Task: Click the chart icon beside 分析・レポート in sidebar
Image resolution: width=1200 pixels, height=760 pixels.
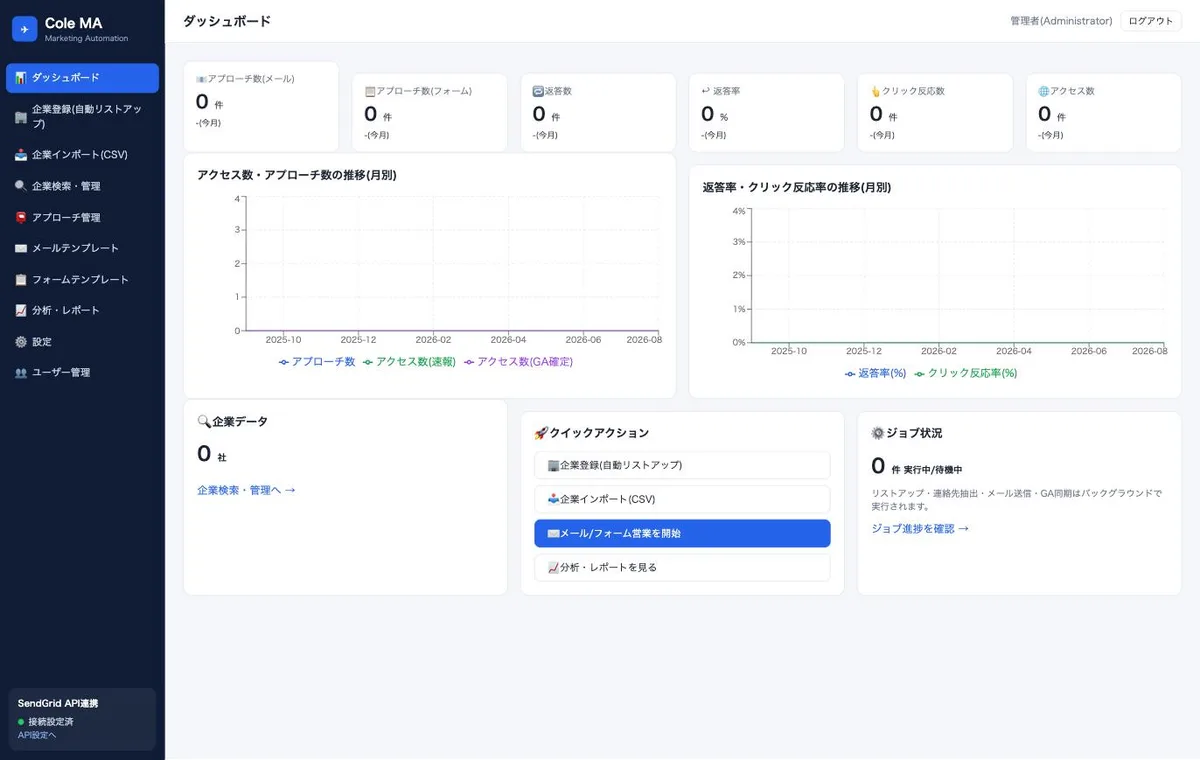Action: coord(21,311)
